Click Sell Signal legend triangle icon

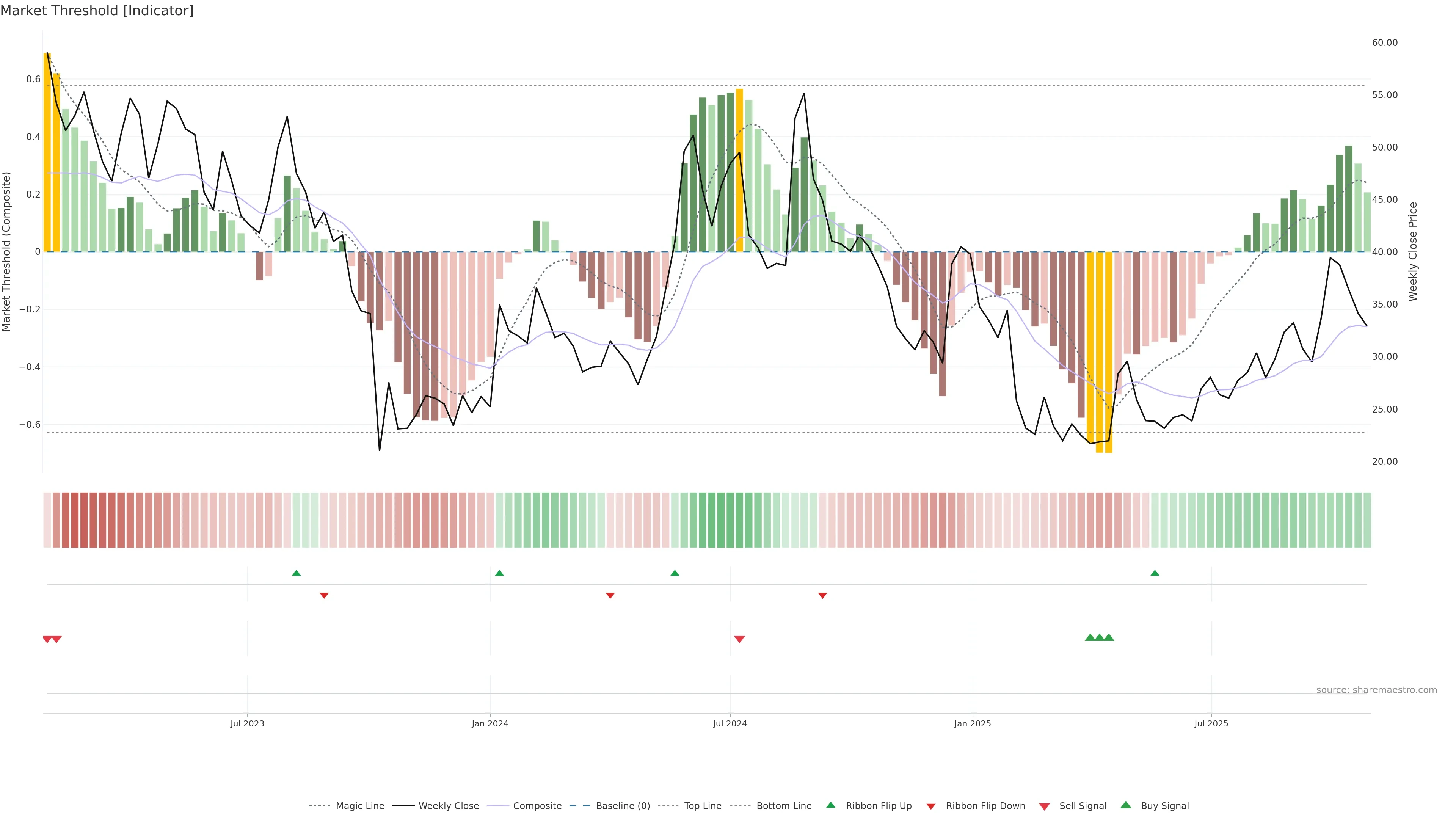(x=1045, y=806)
